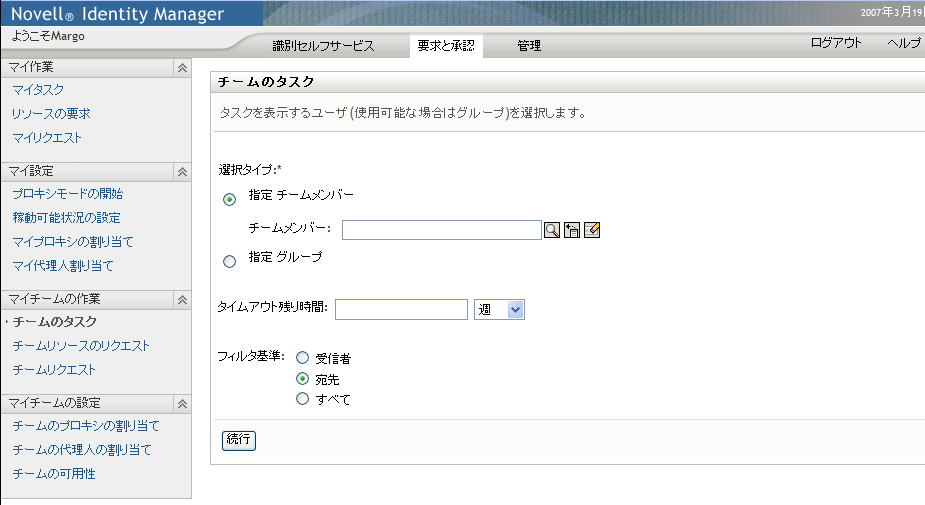Collapse the マイ設定 section chevron
This screenshot has width=925, height=505.
[181, 171]
